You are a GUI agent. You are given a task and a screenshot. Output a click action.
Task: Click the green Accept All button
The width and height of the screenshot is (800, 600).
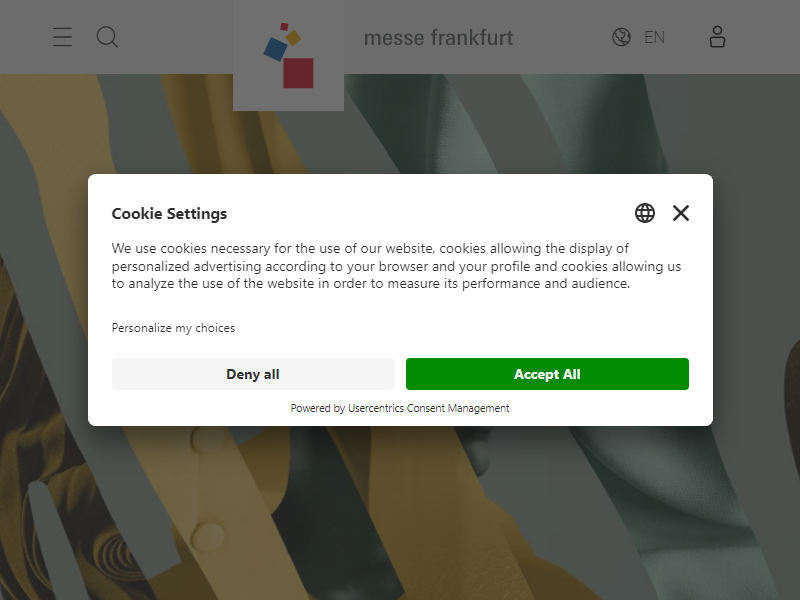[547, 374]
